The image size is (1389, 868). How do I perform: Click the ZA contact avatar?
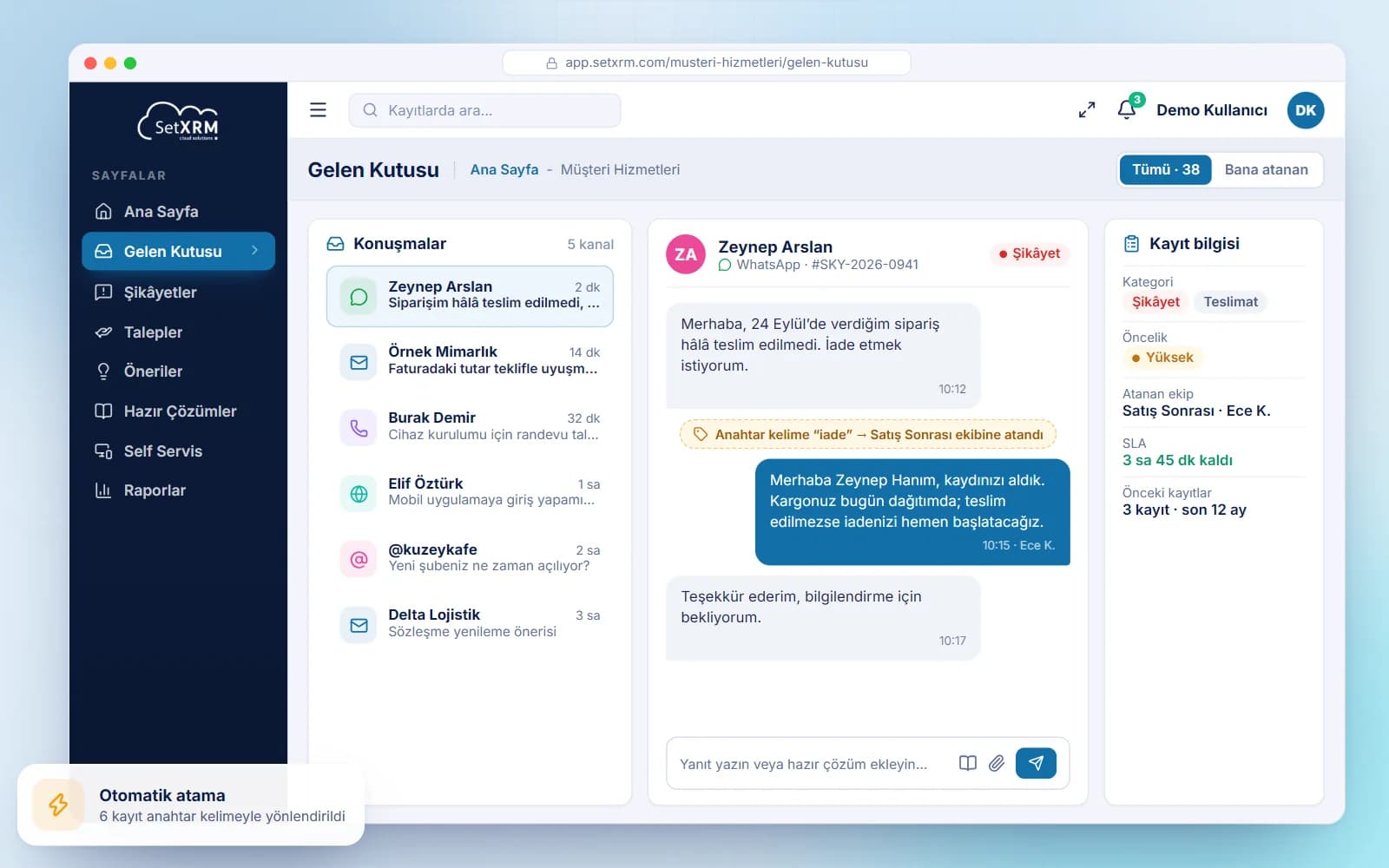tap(686, 254)
